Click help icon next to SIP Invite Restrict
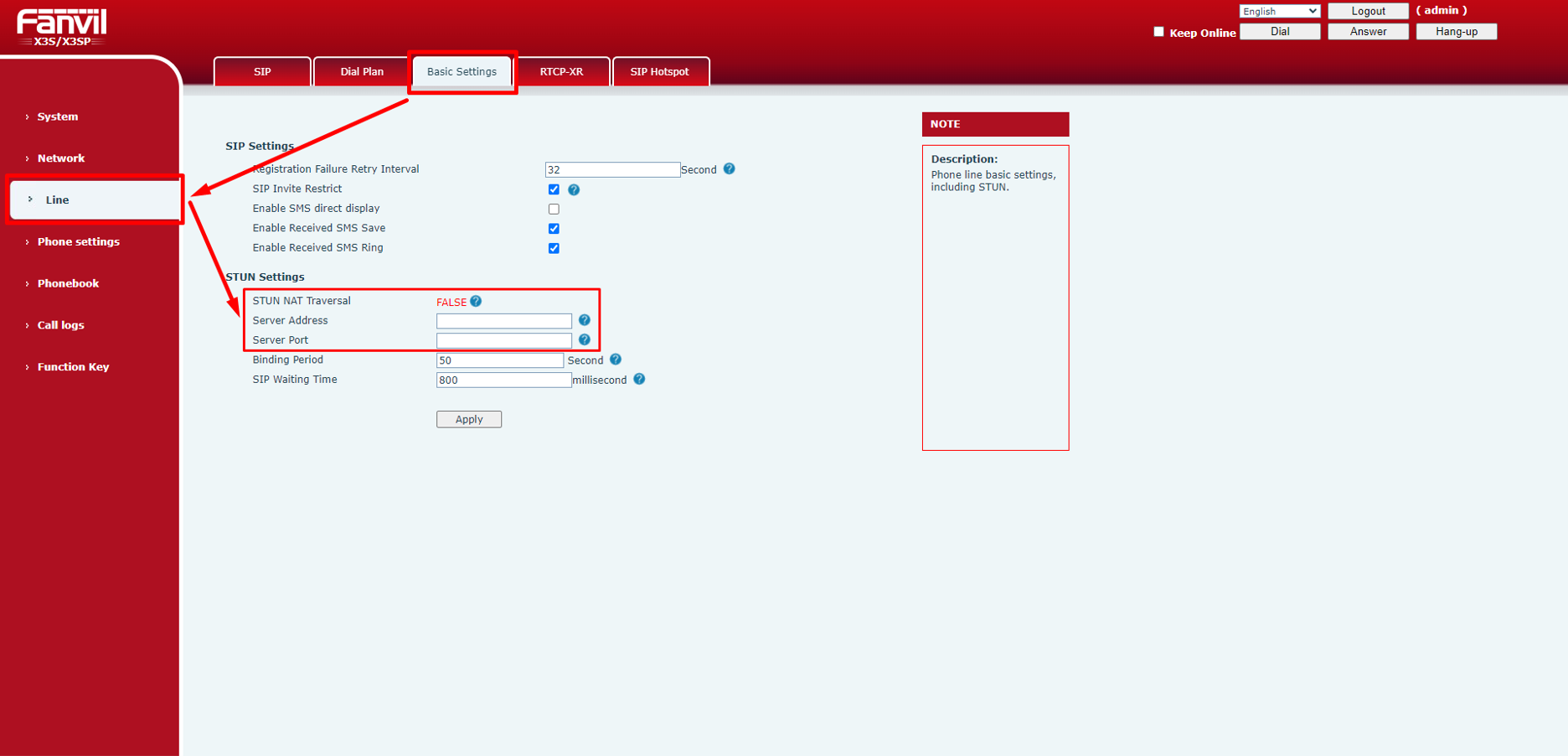 574,189
